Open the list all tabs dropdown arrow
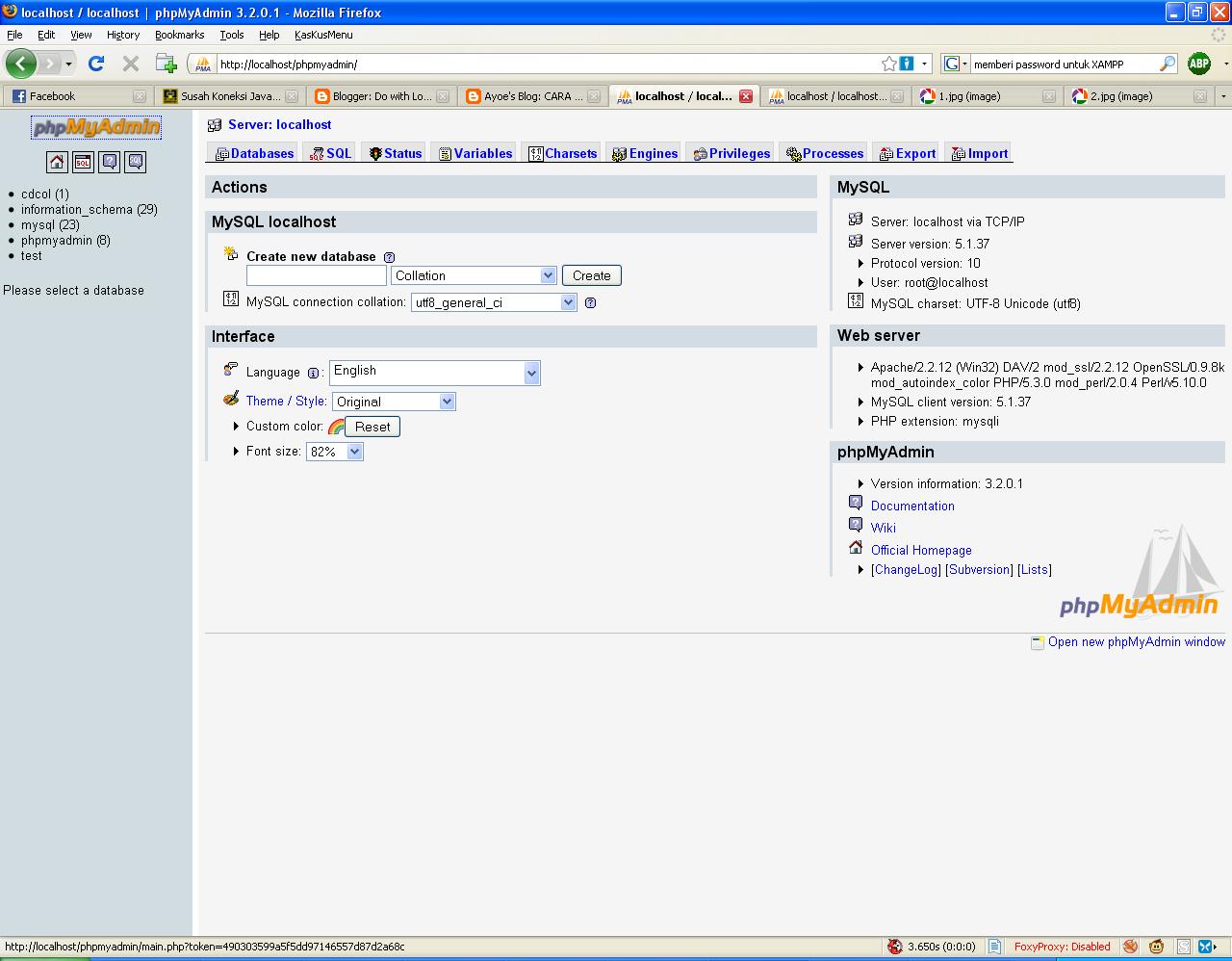 pos(1223,96)
